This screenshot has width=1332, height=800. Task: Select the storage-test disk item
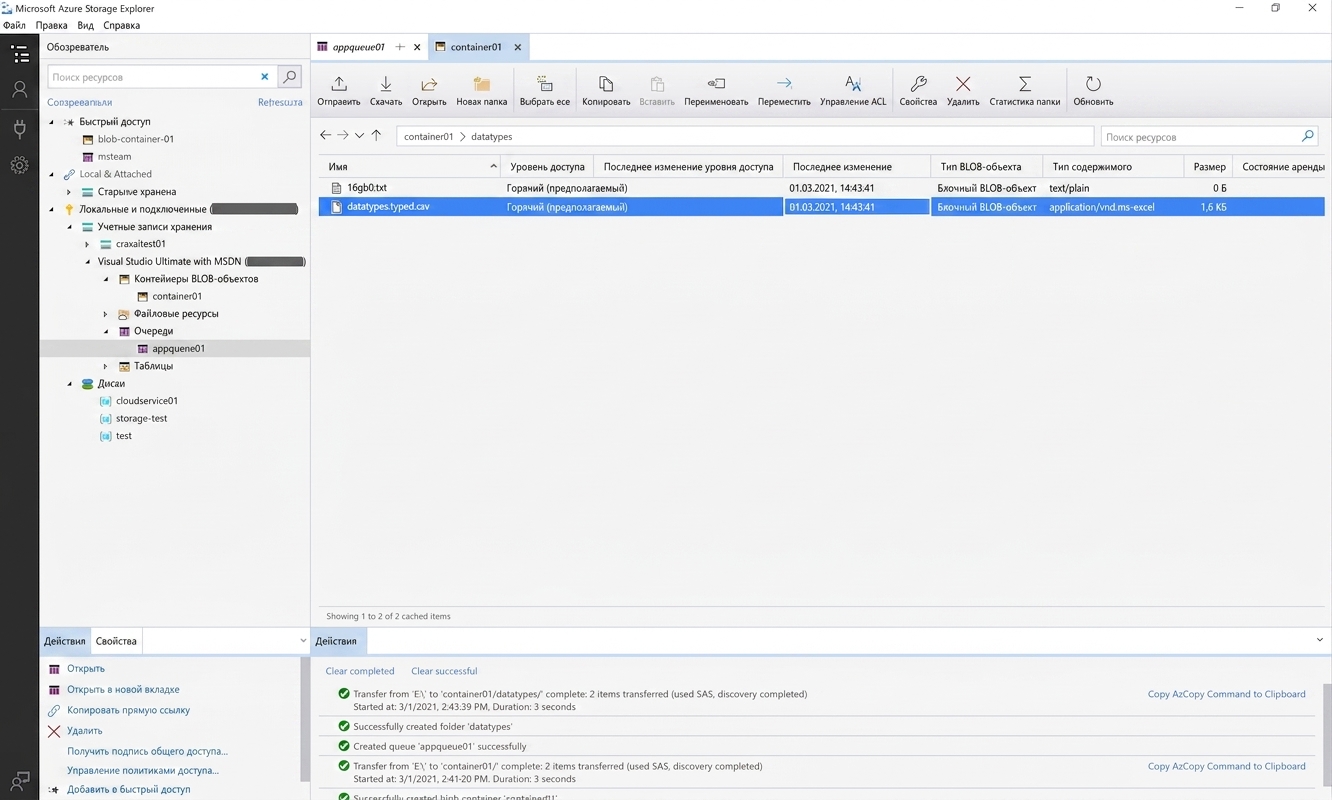(141, 418)
